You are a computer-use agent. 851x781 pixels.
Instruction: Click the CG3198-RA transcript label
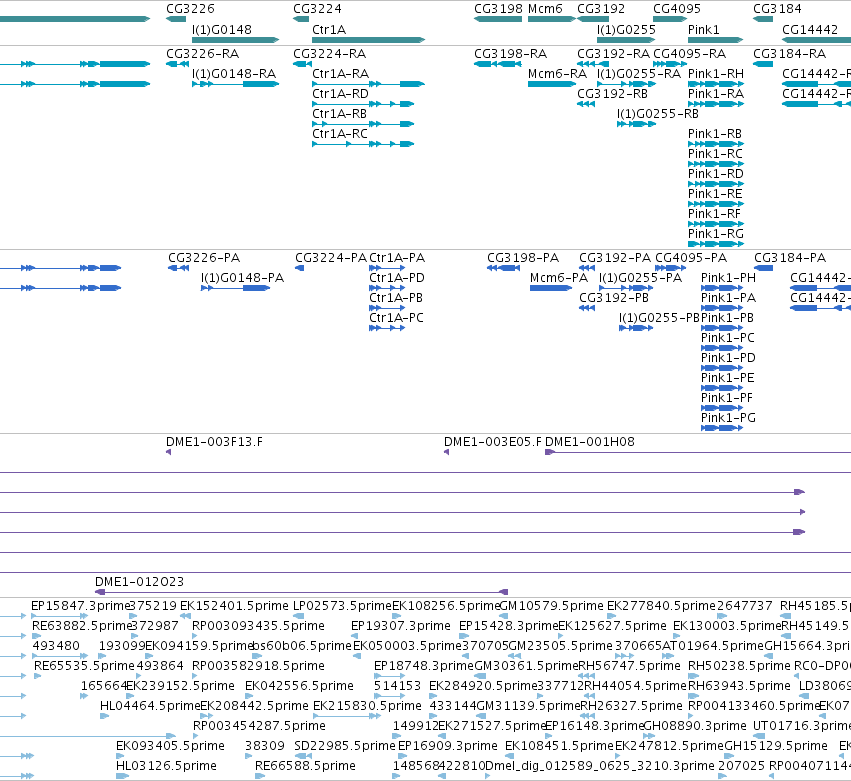(x=511, y=53)
